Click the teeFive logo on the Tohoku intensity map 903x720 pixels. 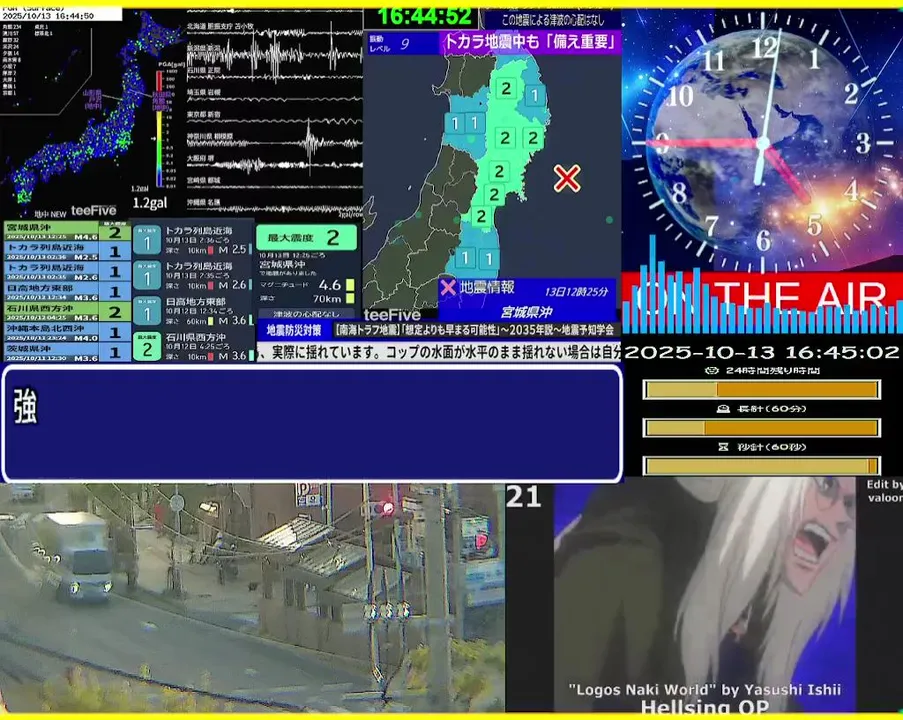point(392,315)
